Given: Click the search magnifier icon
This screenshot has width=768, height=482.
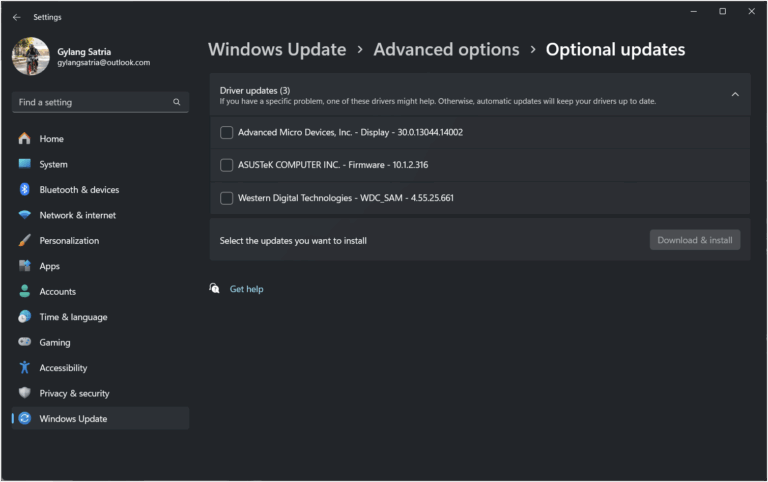Looking at the screenshot, I should tap(176, 102).
